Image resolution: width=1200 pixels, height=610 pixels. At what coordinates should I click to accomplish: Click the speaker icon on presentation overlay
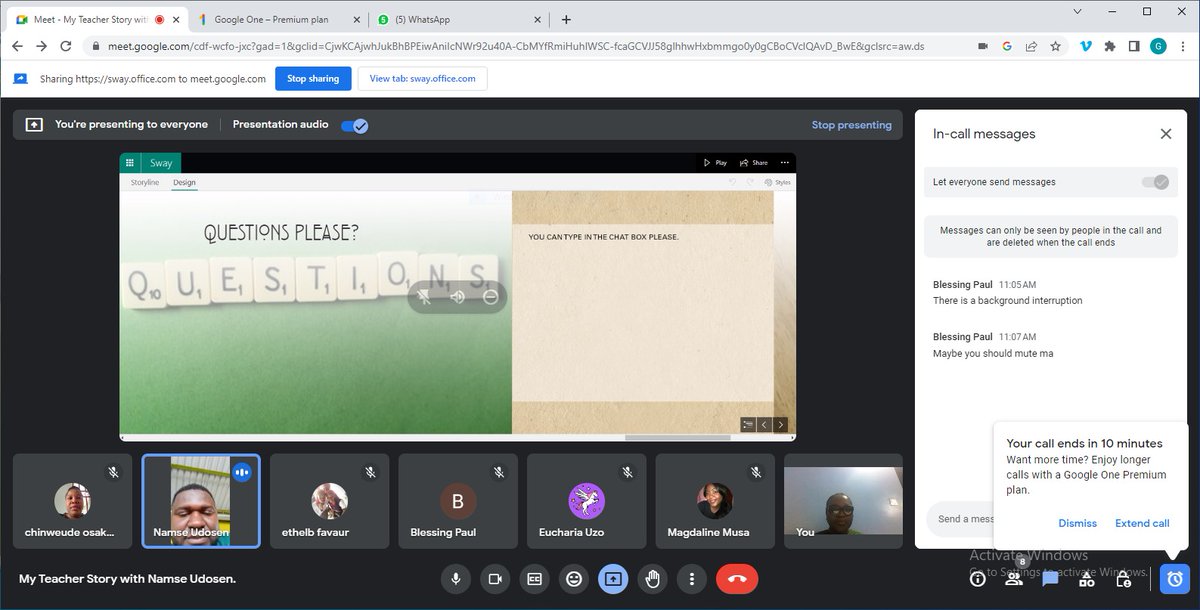[458, 297]
